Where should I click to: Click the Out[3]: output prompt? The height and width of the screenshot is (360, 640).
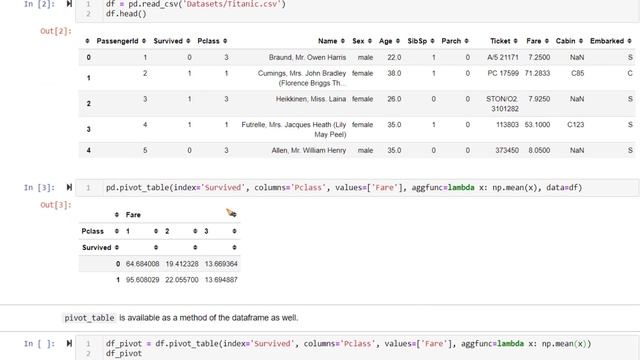[56, 205]
